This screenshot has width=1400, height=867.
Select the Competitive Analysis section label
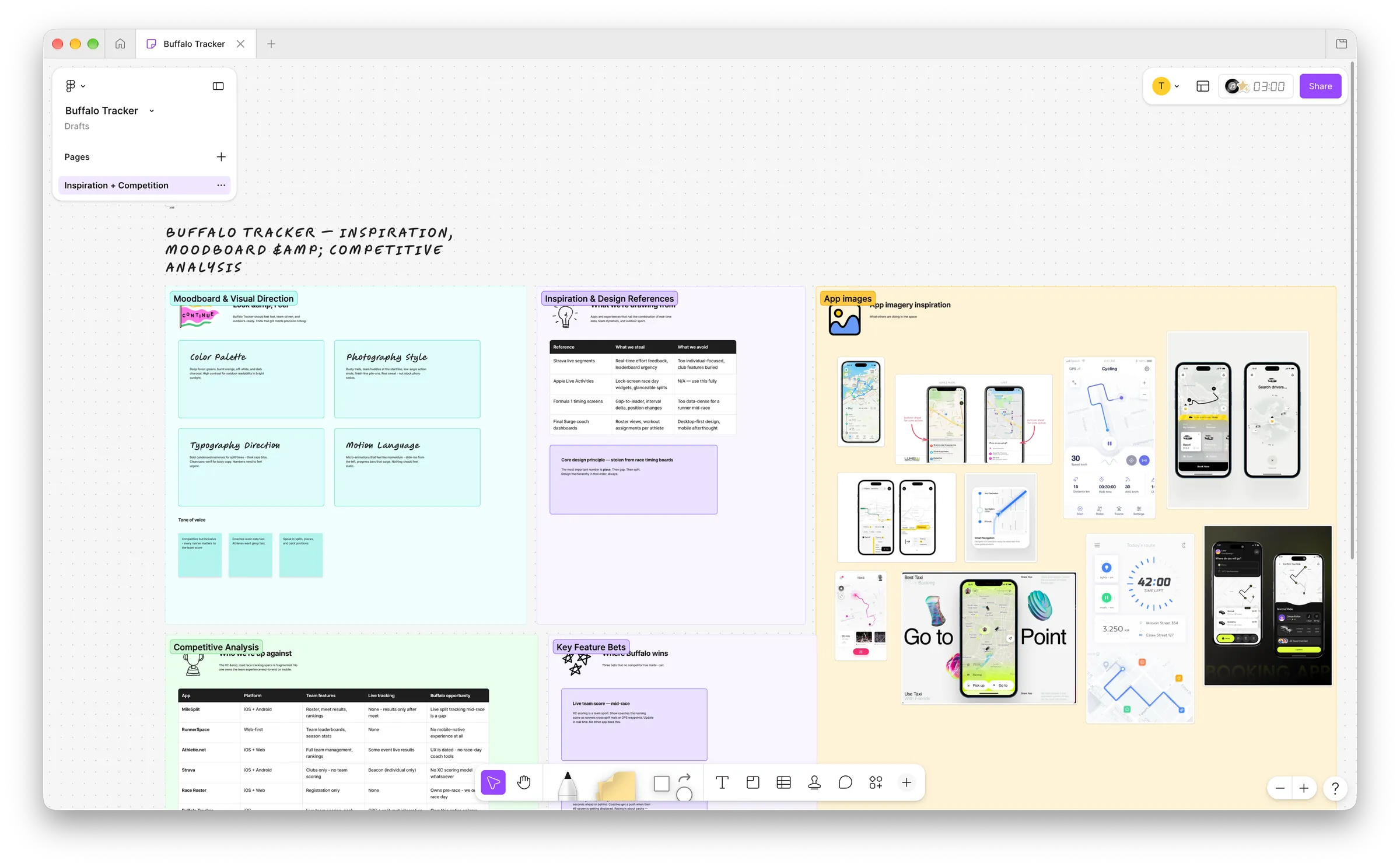click(216, 647)
